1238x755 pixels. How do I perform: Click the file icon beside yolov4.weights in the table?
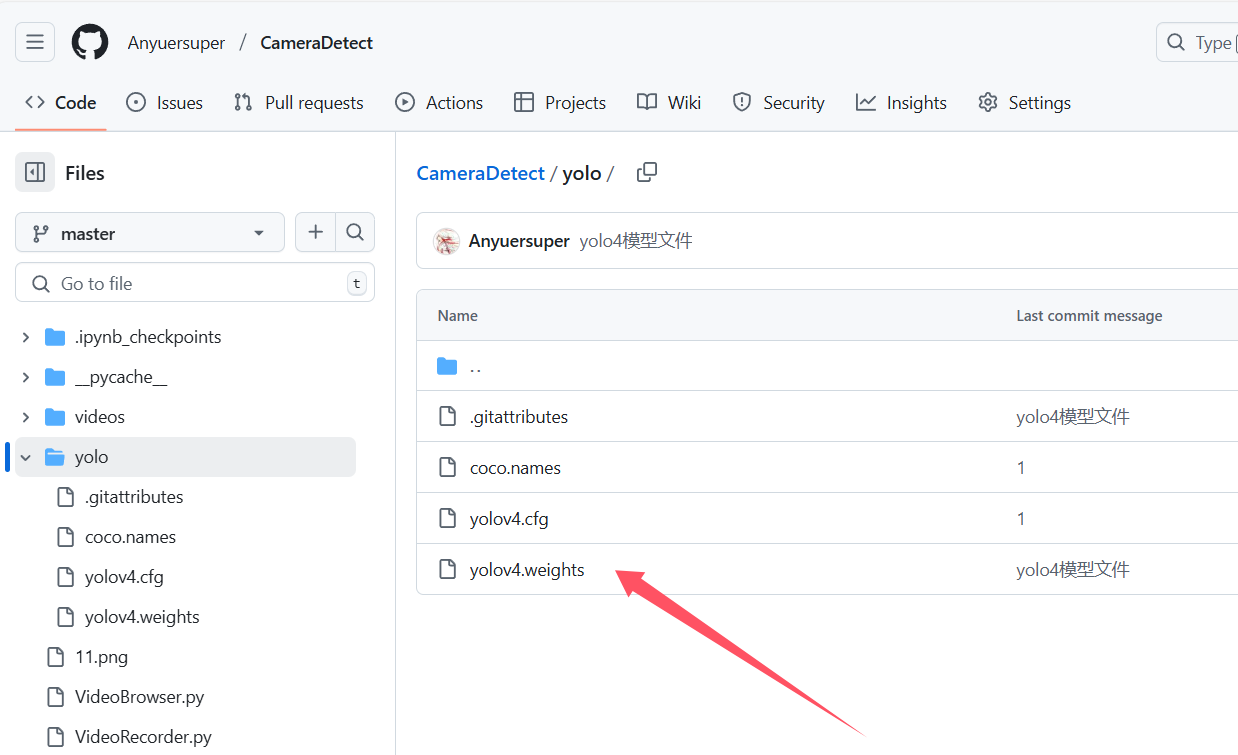[x=448, y=570]
